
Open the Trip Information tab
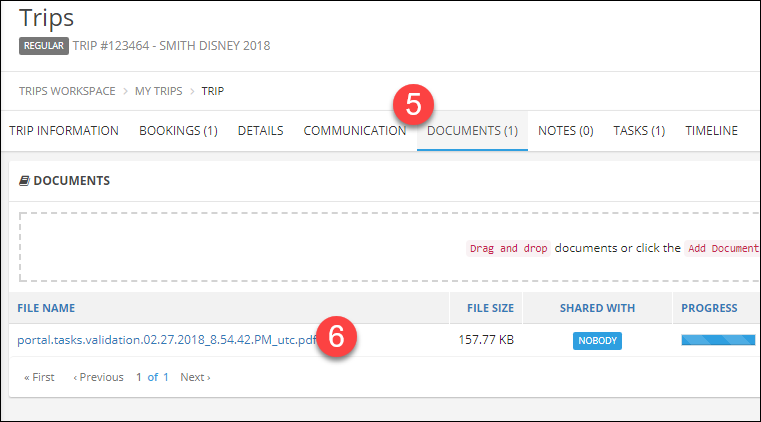(64, 131)
